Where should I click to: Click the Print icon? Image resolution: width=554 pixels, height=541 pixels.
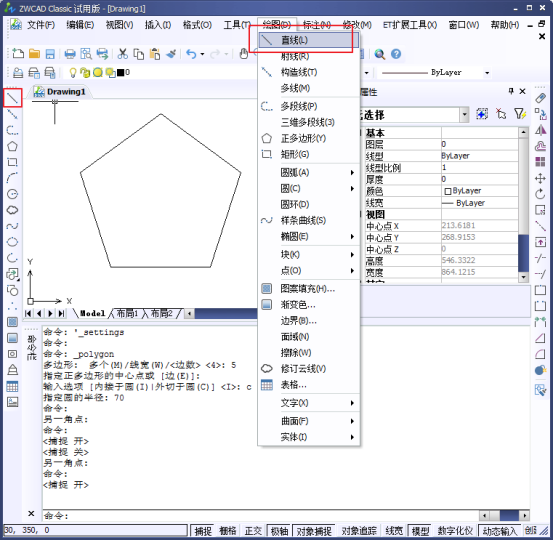point(70,54)
